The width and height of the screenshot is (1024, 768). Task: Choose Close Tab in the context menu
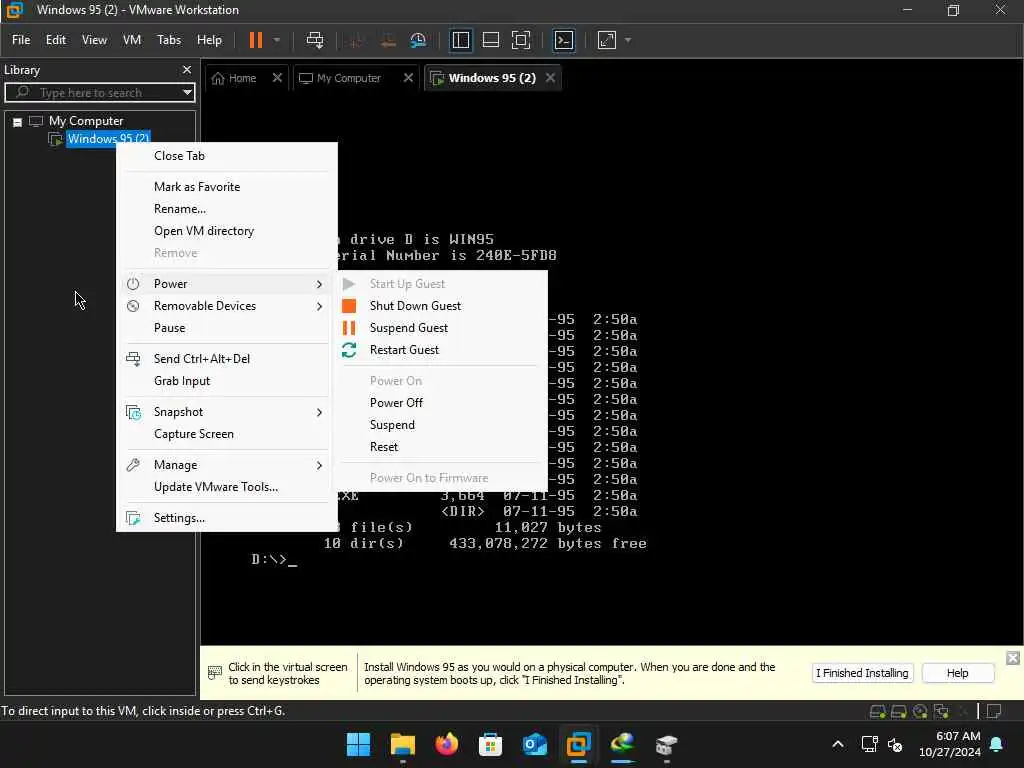click(x=179, y=155)
